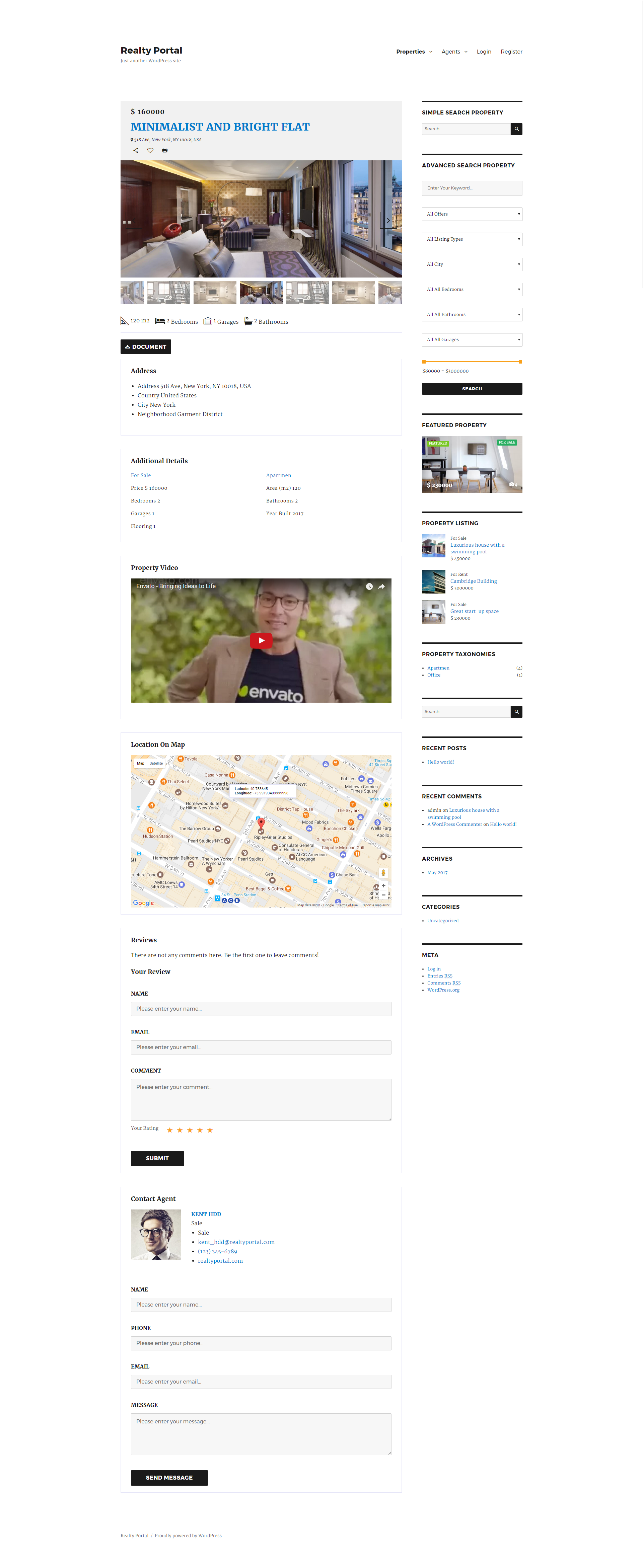Click the Watch later clock icon on video
The image size is (643, 1568).
pyautogui.click(x=369, y=587)
